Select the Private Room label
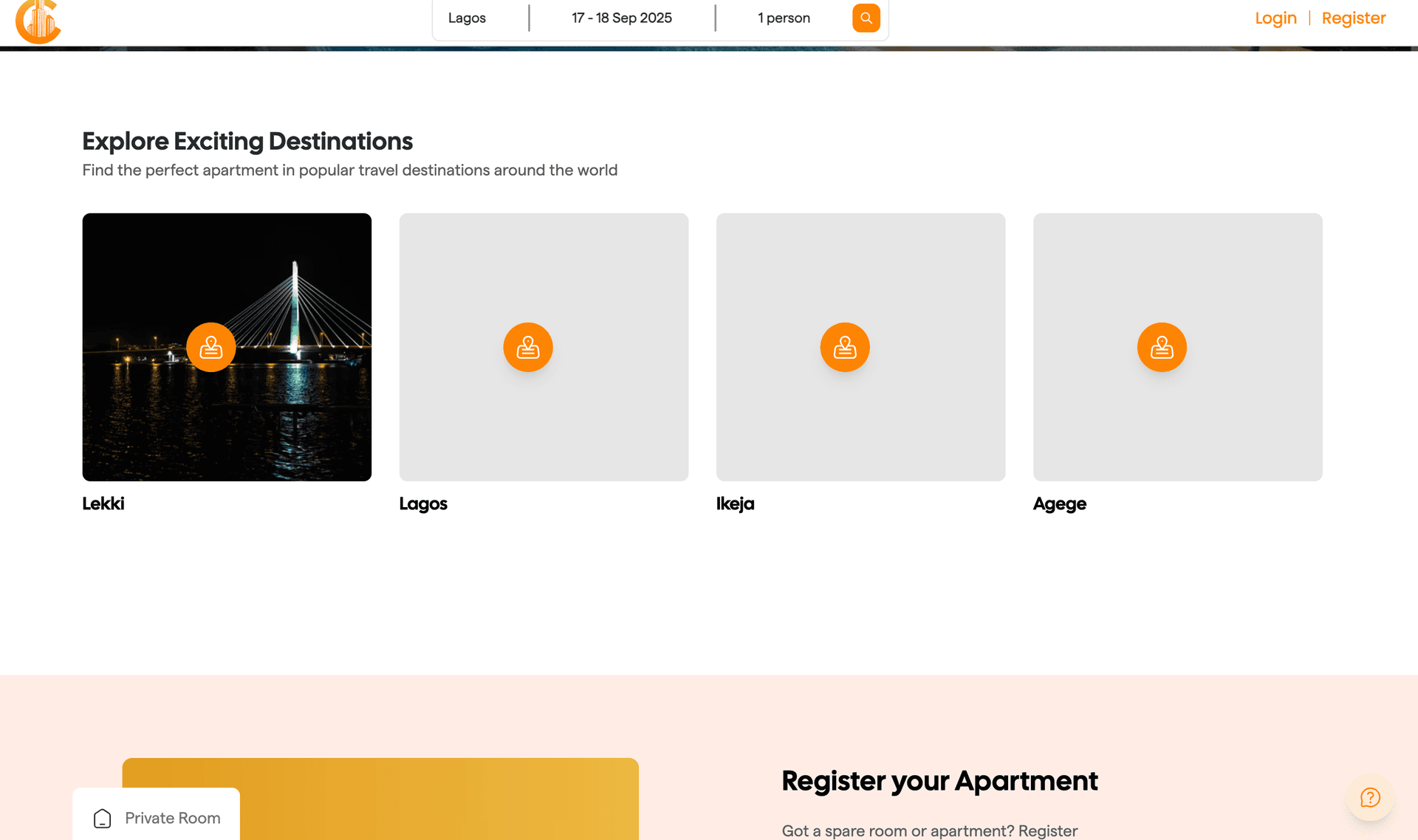The image size is (1418, 840). 173,818
